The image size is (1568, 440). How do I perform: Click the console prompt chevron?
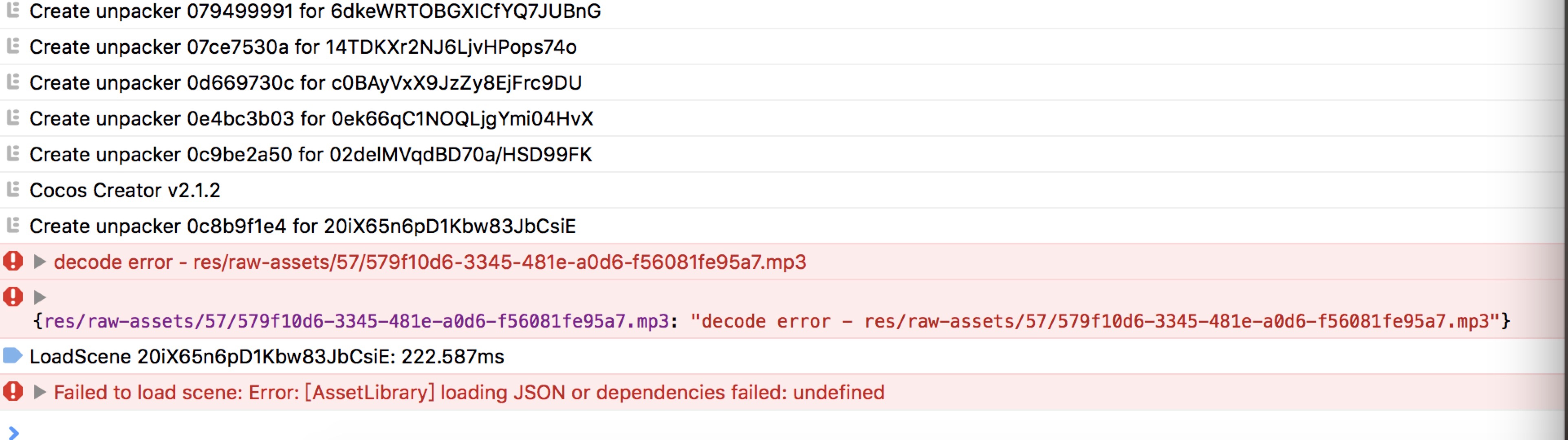tap(13, 432)
